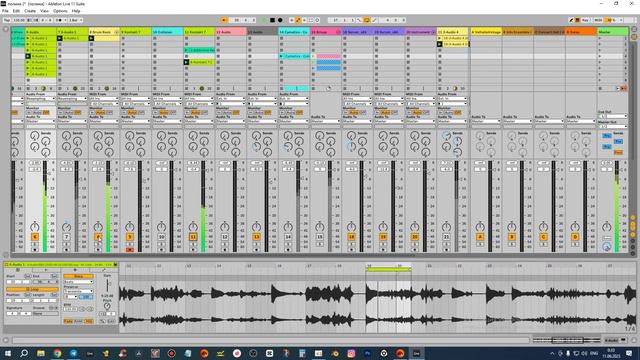Launch the second clip in the 21 Audio track

[440, 44]
